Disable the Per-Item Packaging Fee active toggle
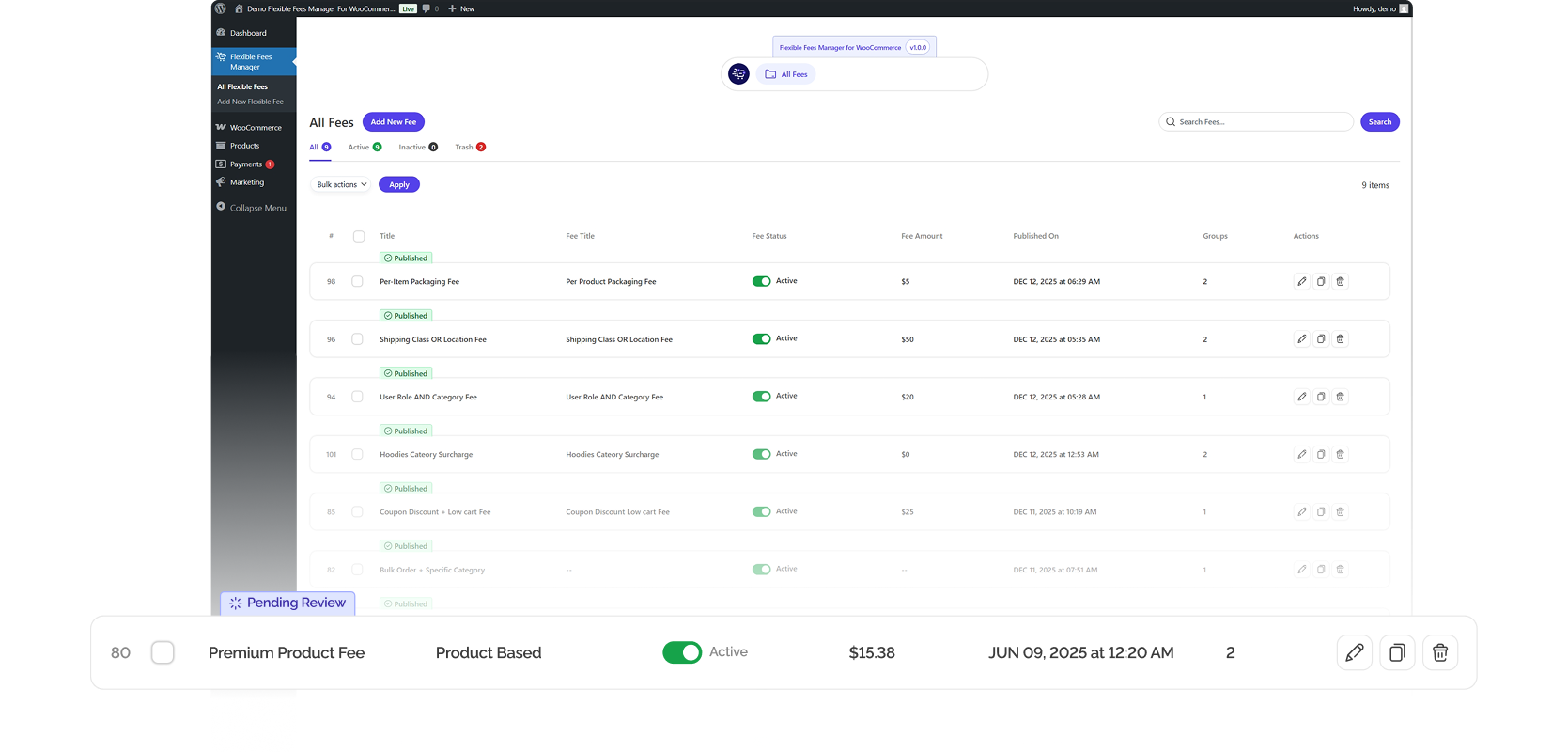 click(761, 281)
